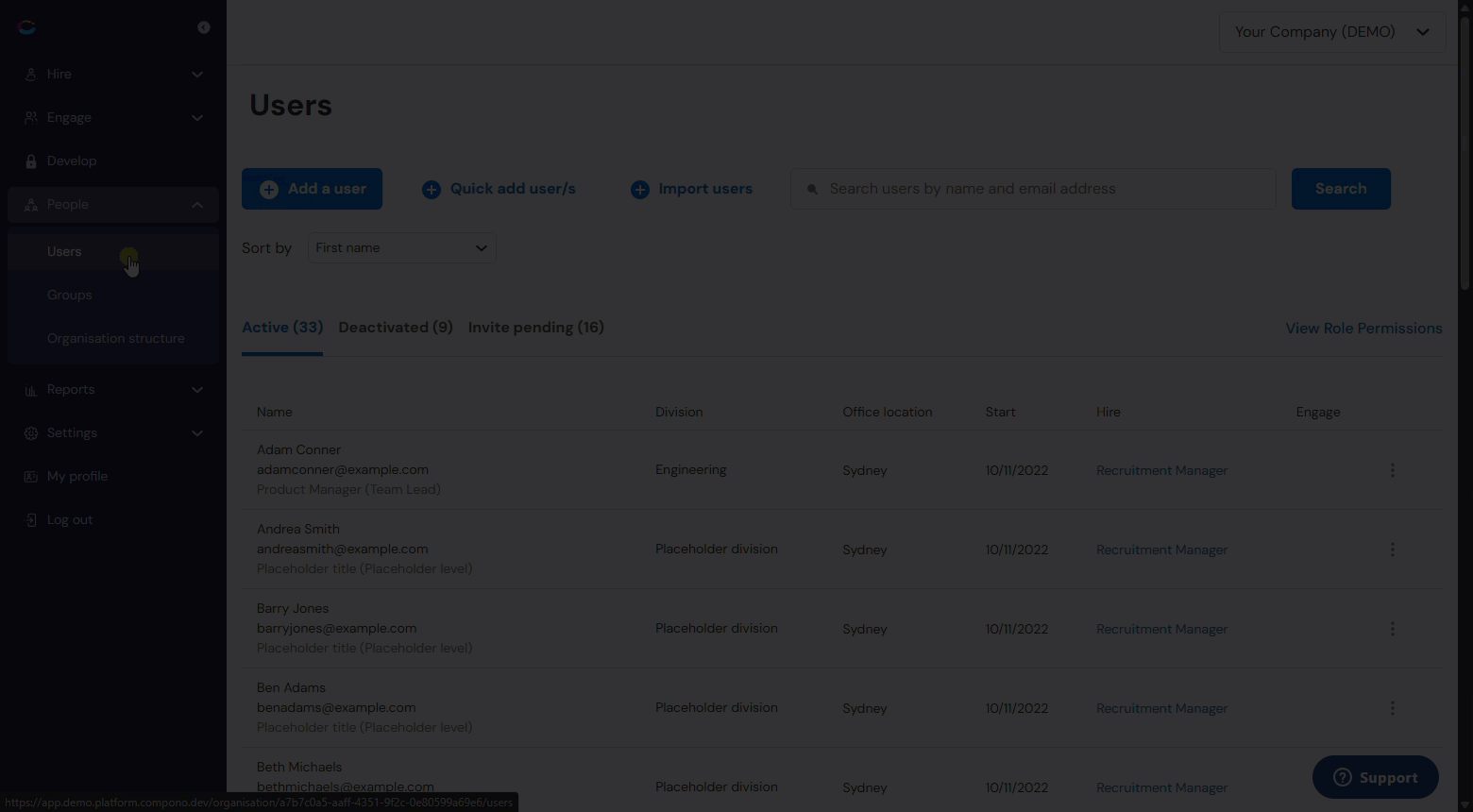Collapse the People menu chevron
1473x812 pixels.
[197, 204]
